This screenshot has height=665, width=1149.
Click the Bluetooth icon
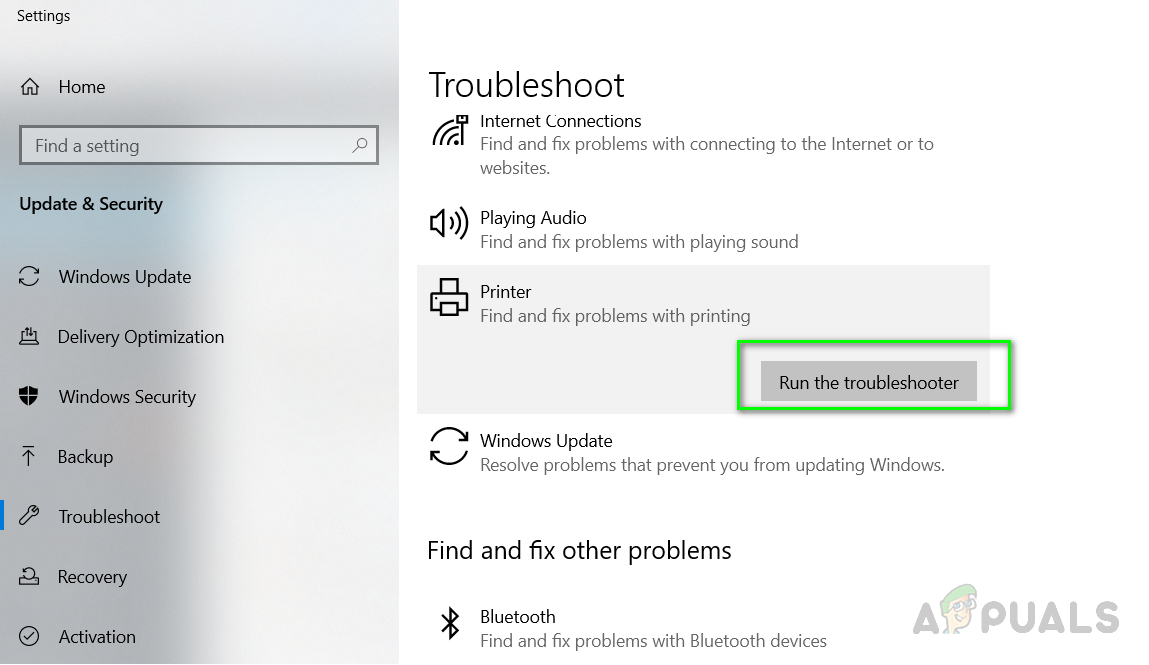[450, 623]
